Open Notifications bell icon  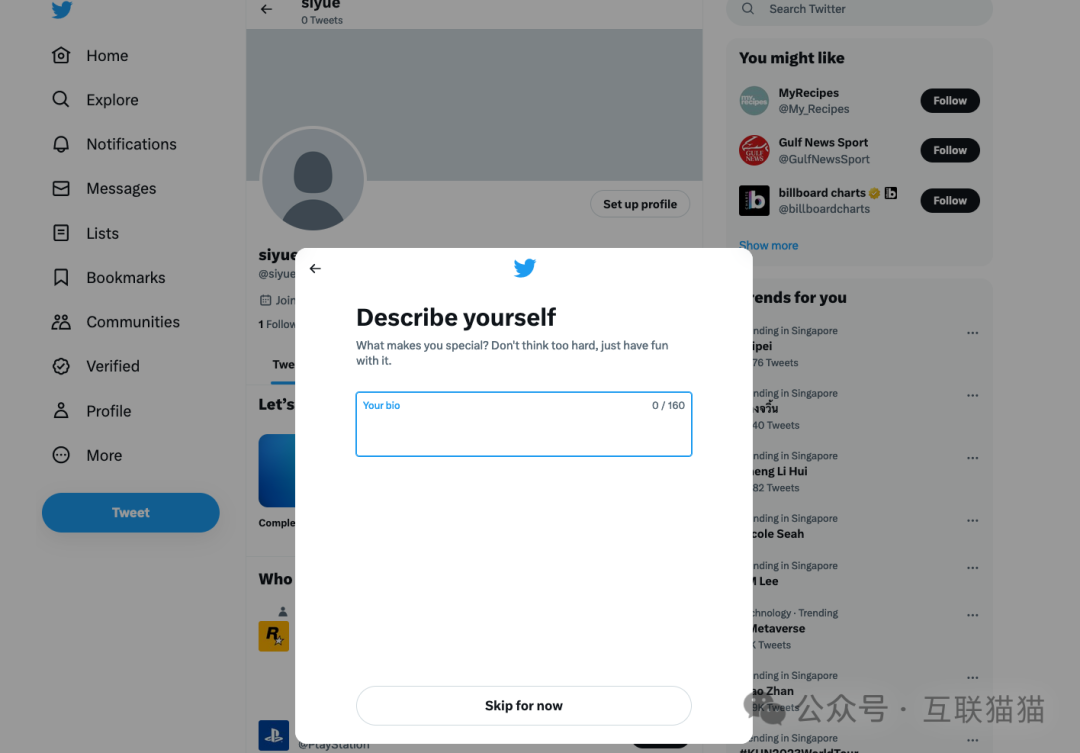(x=61, y=144)
